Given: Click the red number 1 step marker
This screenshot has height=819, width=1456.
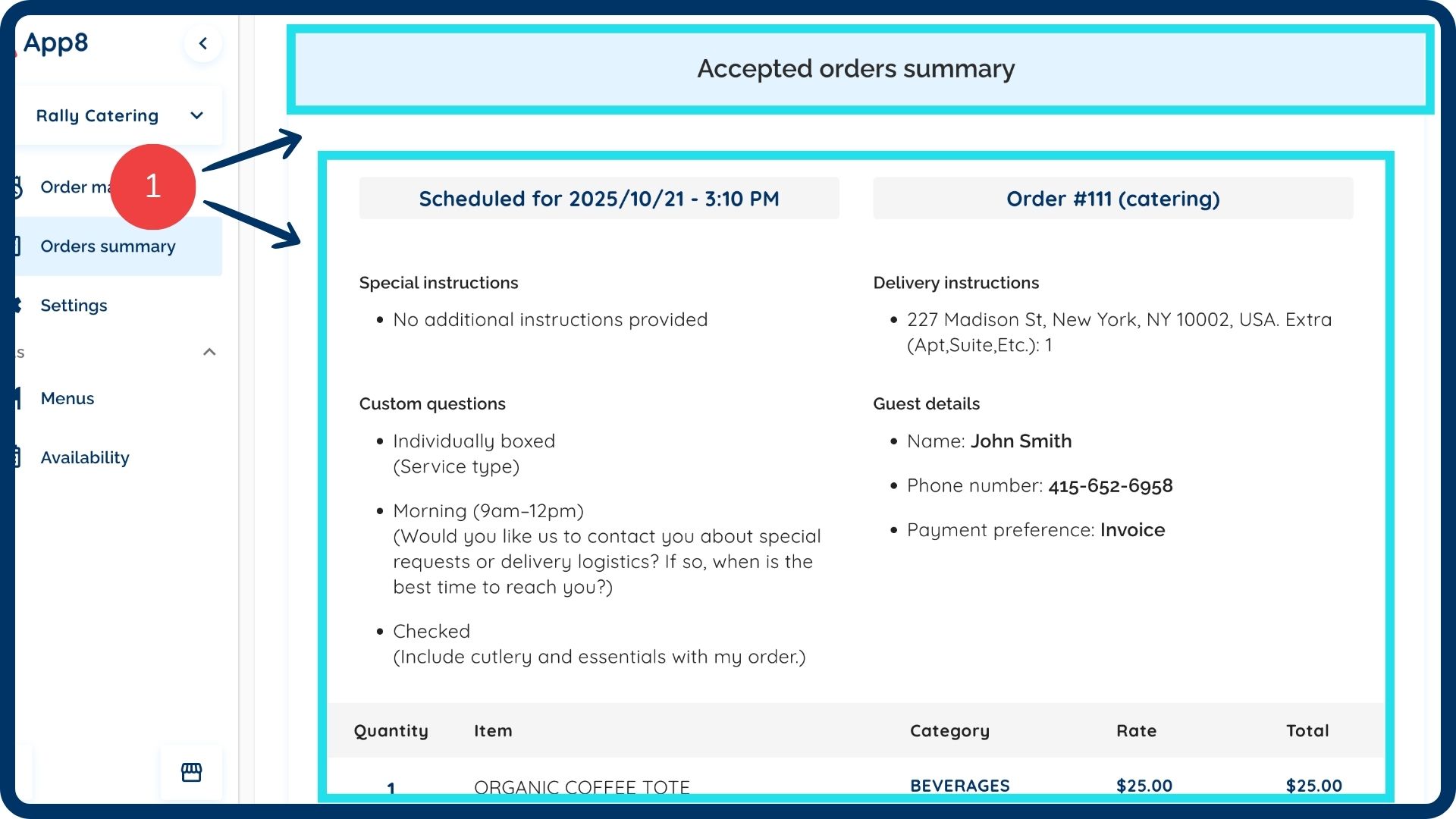Looking at the screenshot, I should coord(153,187).
